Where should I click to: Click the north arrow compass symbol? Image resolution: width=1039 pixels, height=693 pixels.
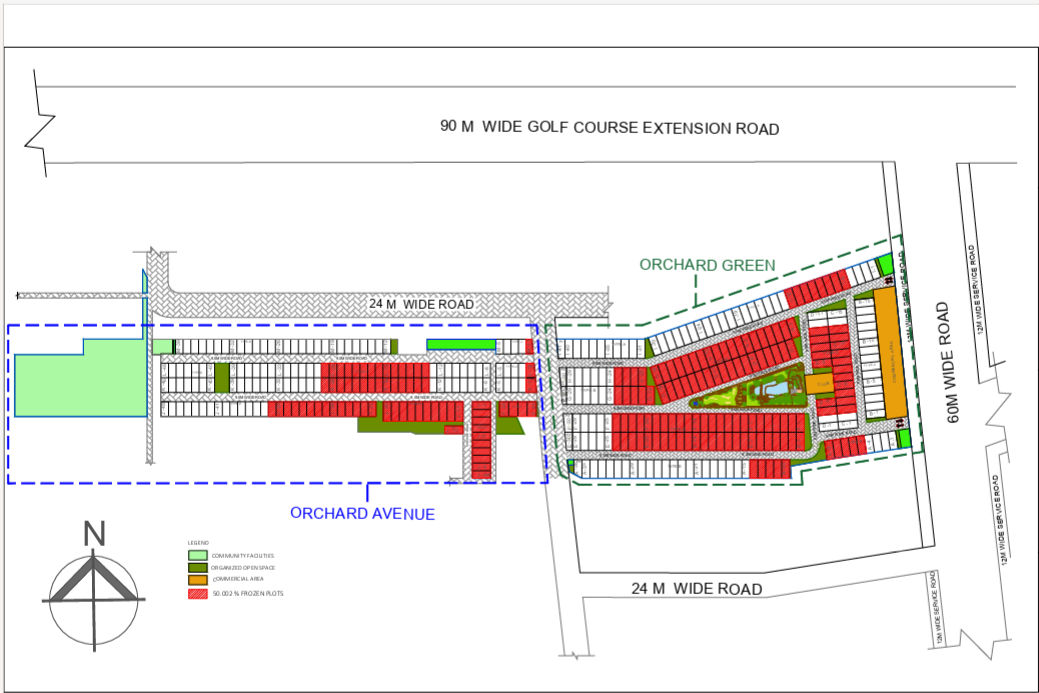tap(93, 602)
